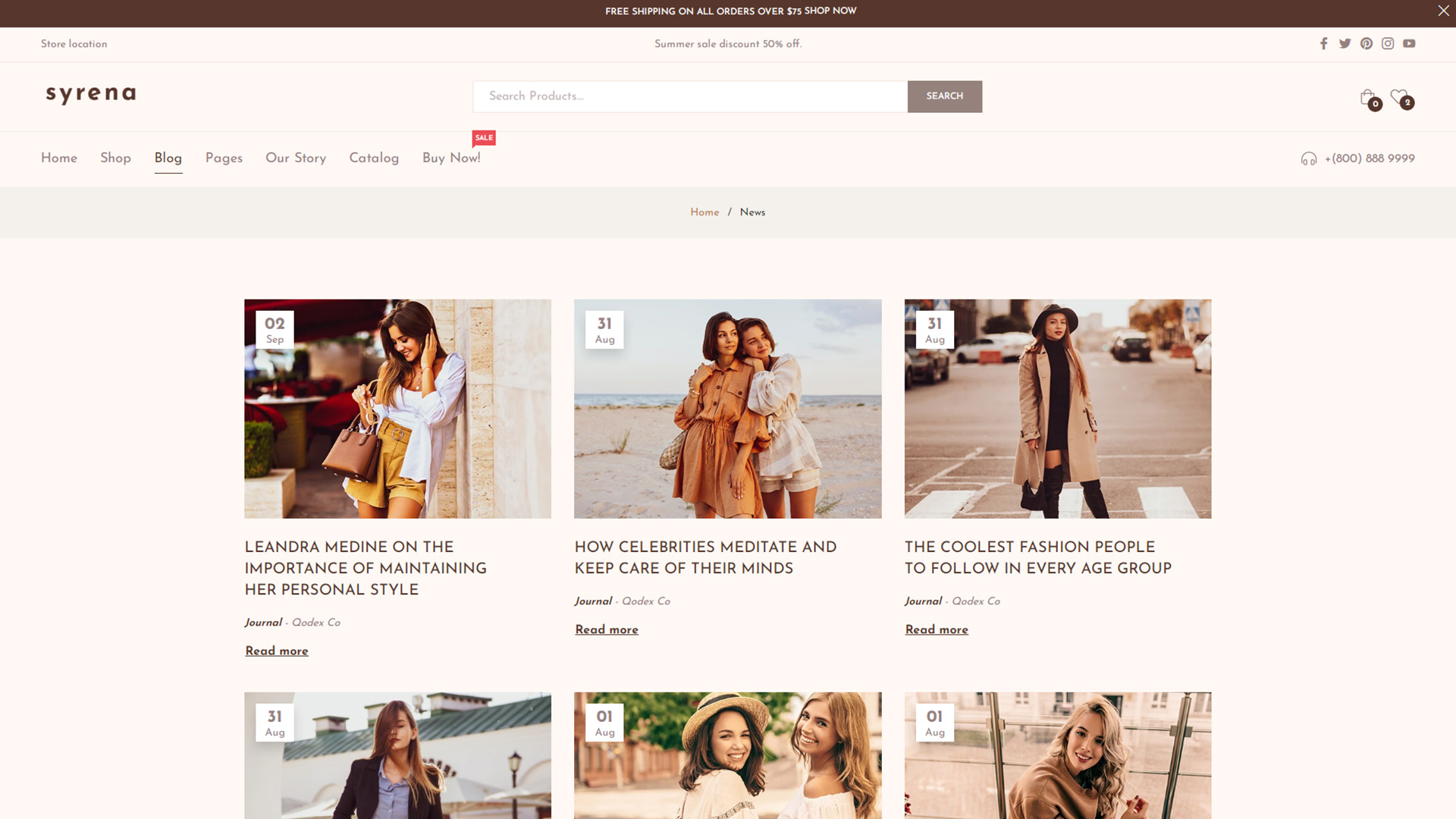
Task: Read more of Leandra Medine article
Action: pyautogui.click(x=276, y=651)
